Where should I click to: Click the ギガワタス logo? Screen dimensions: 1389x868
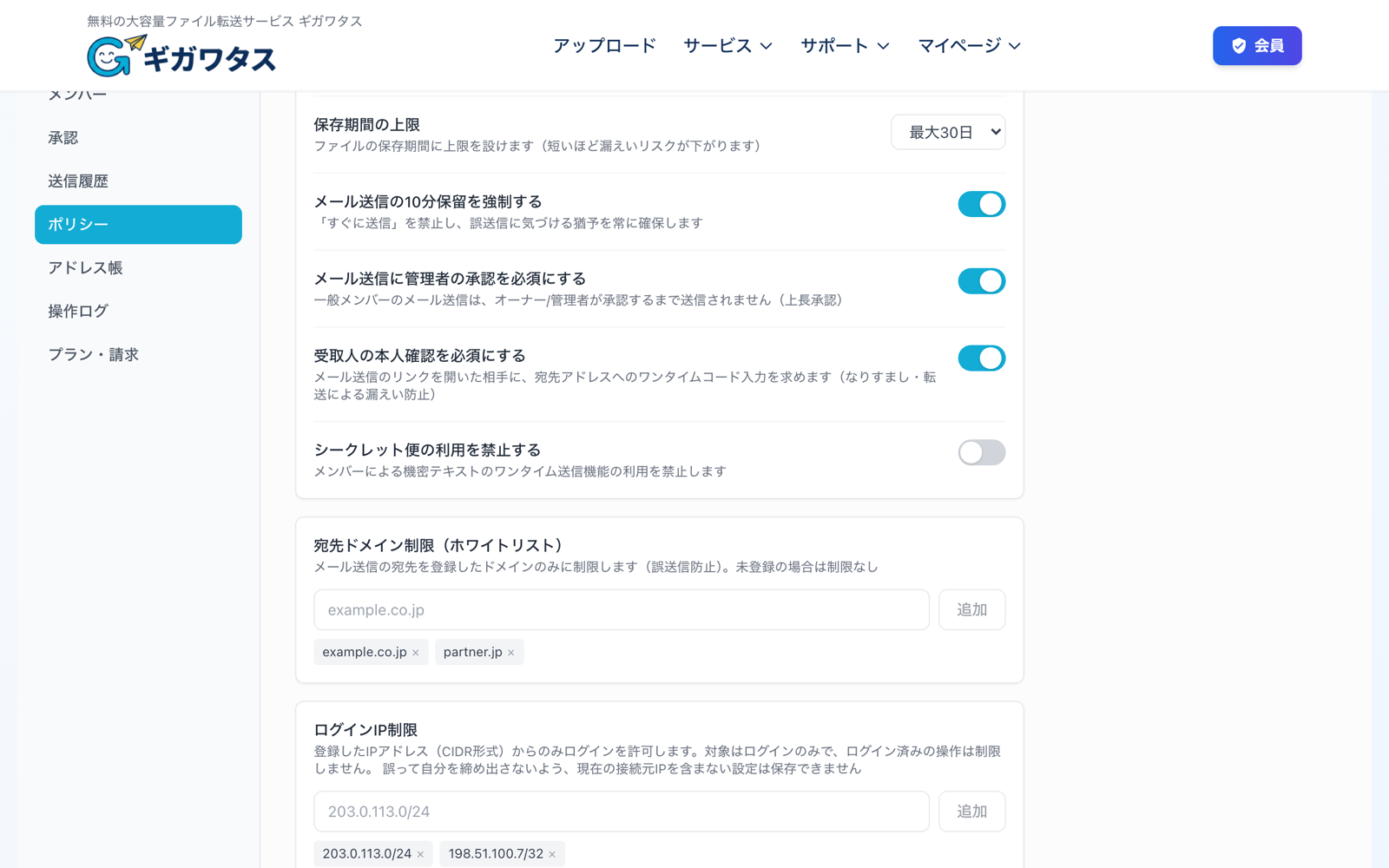(x=181, y=56)
